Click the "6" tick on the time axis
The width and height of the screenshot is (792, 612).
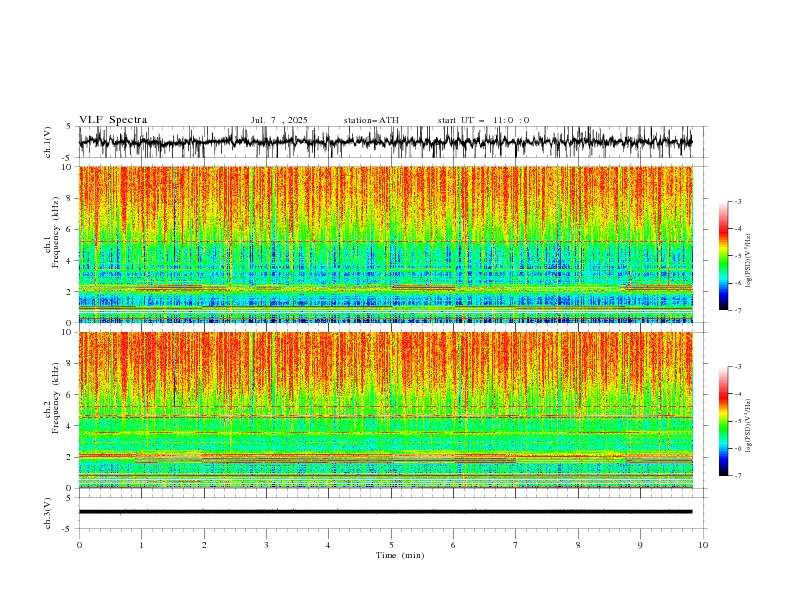pyautogui.click(x=453, y=545)
